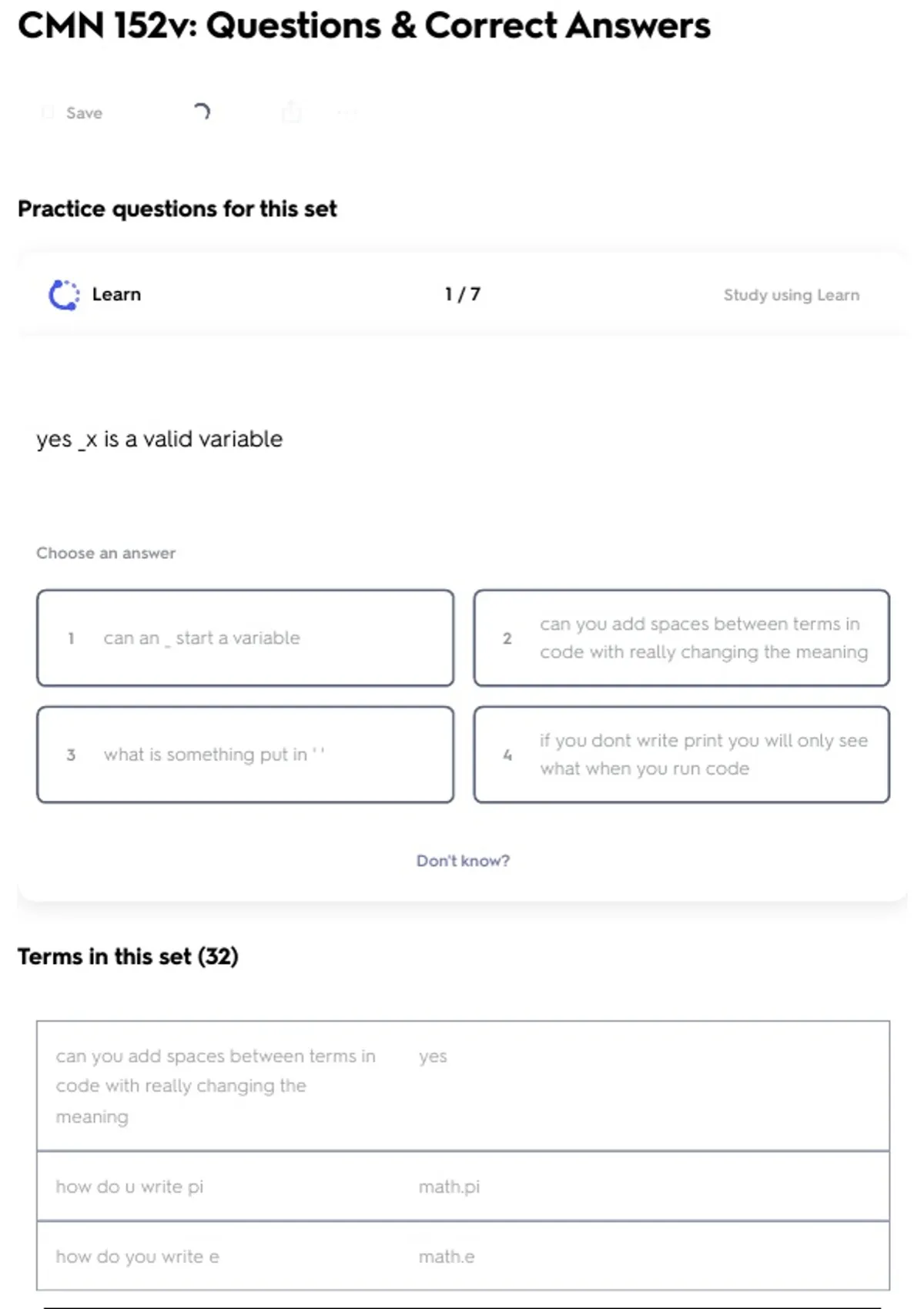Screen dimensions: 924x1309
Task: Click the 'yes' definition in first term row
Action: coord(433,1057)
